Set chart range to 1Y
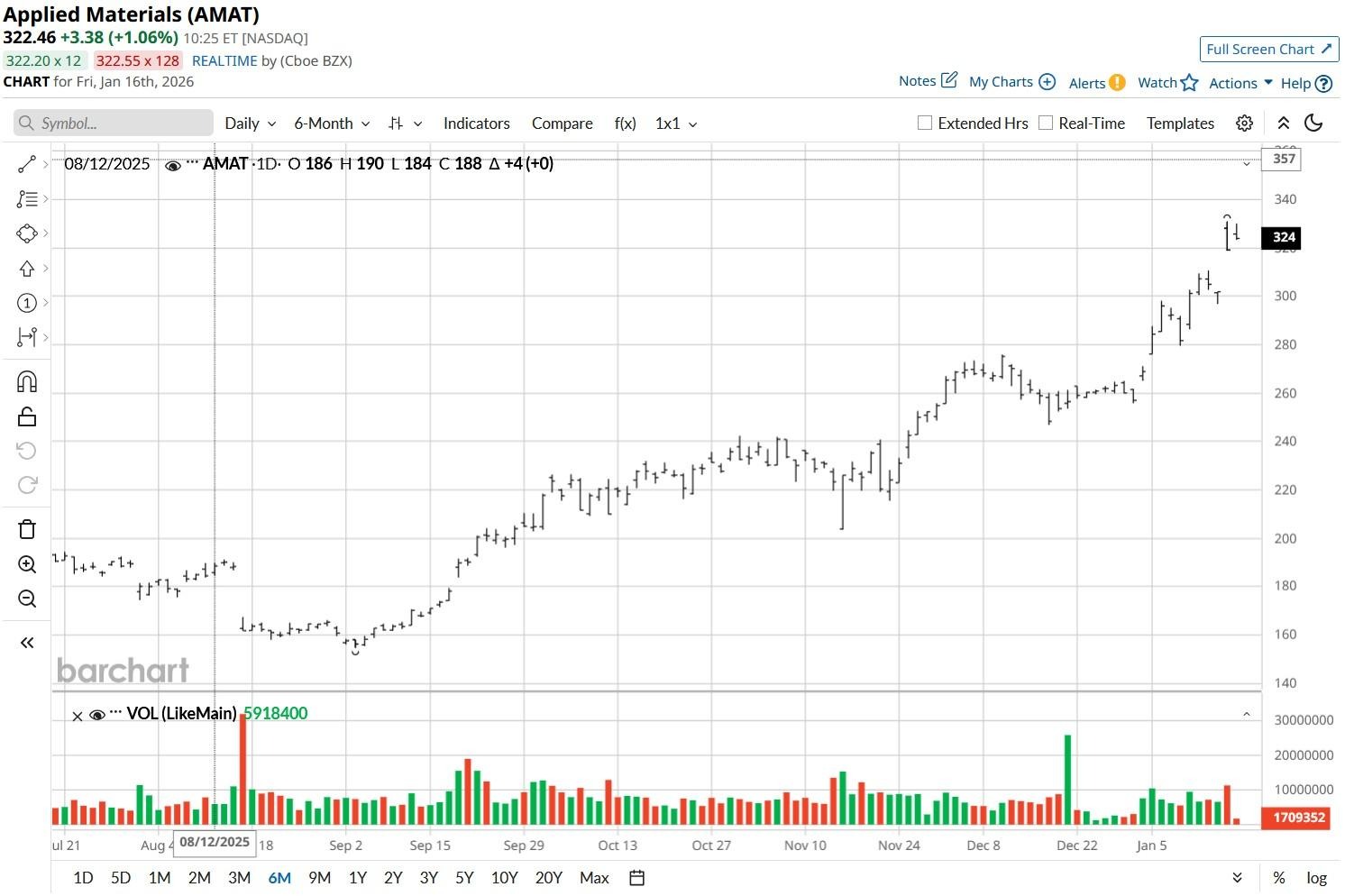Screen dimensions: 1345x896 pos(357,878)
